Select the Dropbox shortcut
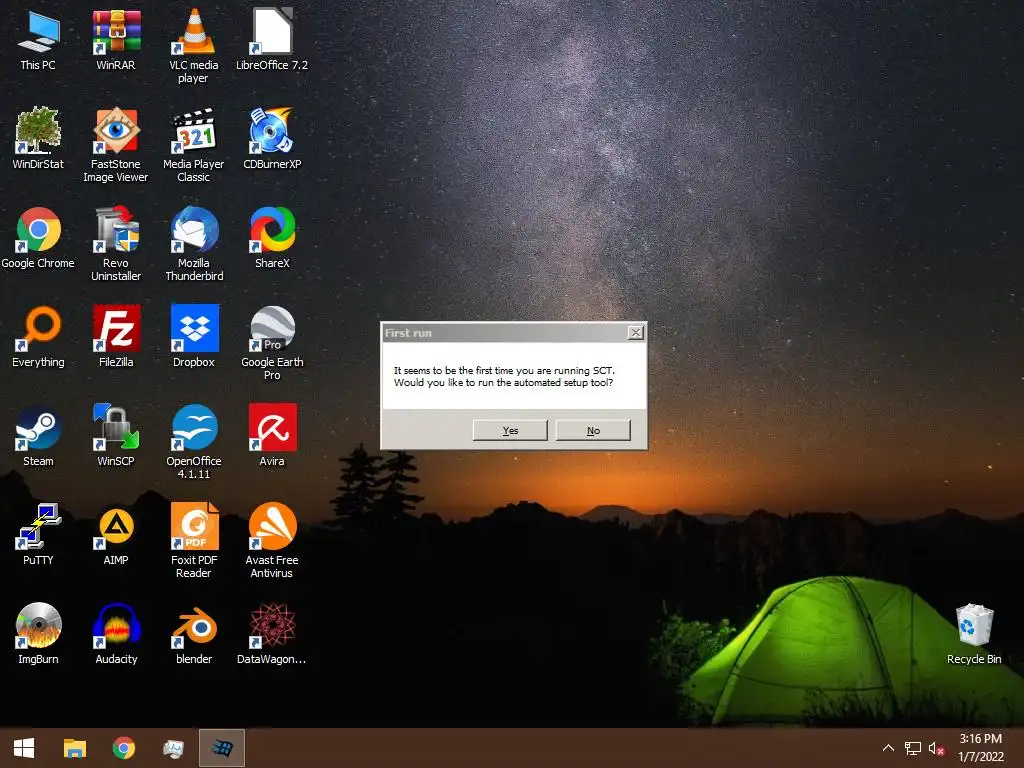1024x768 pixels. pos(194,337)
